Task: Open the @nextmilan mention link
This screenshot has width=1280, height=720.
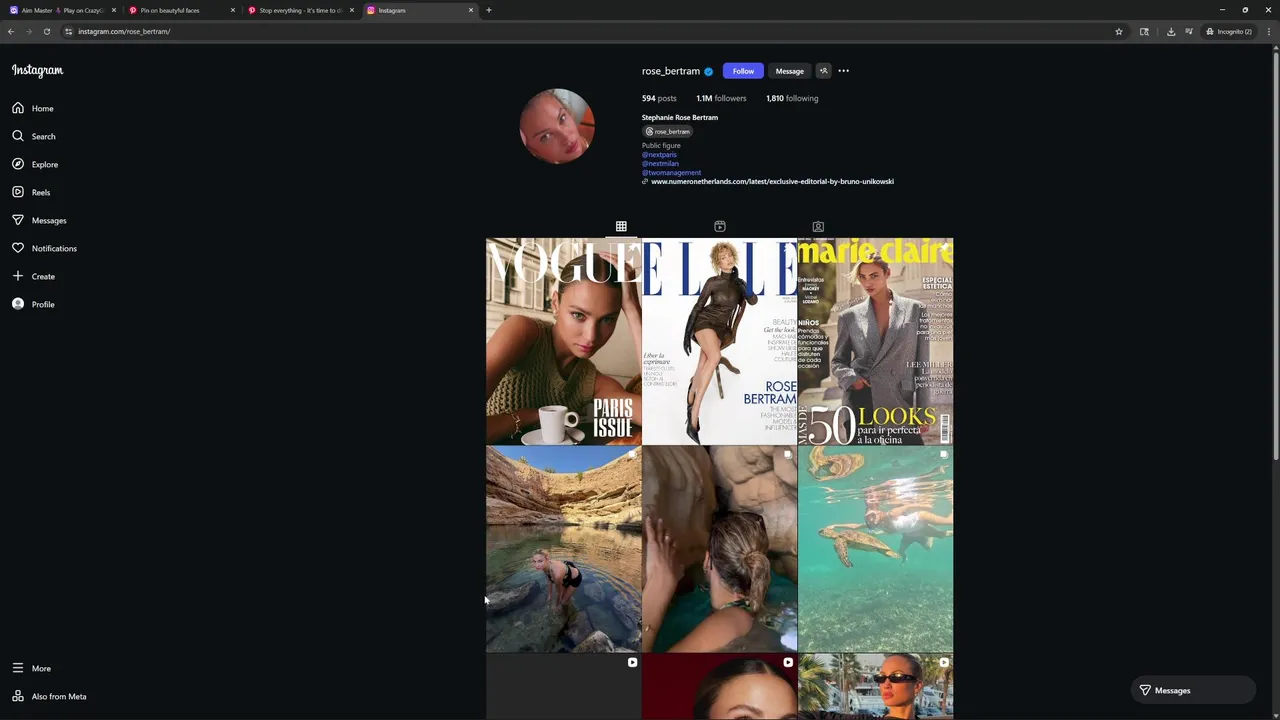Action: click(660, 164)
